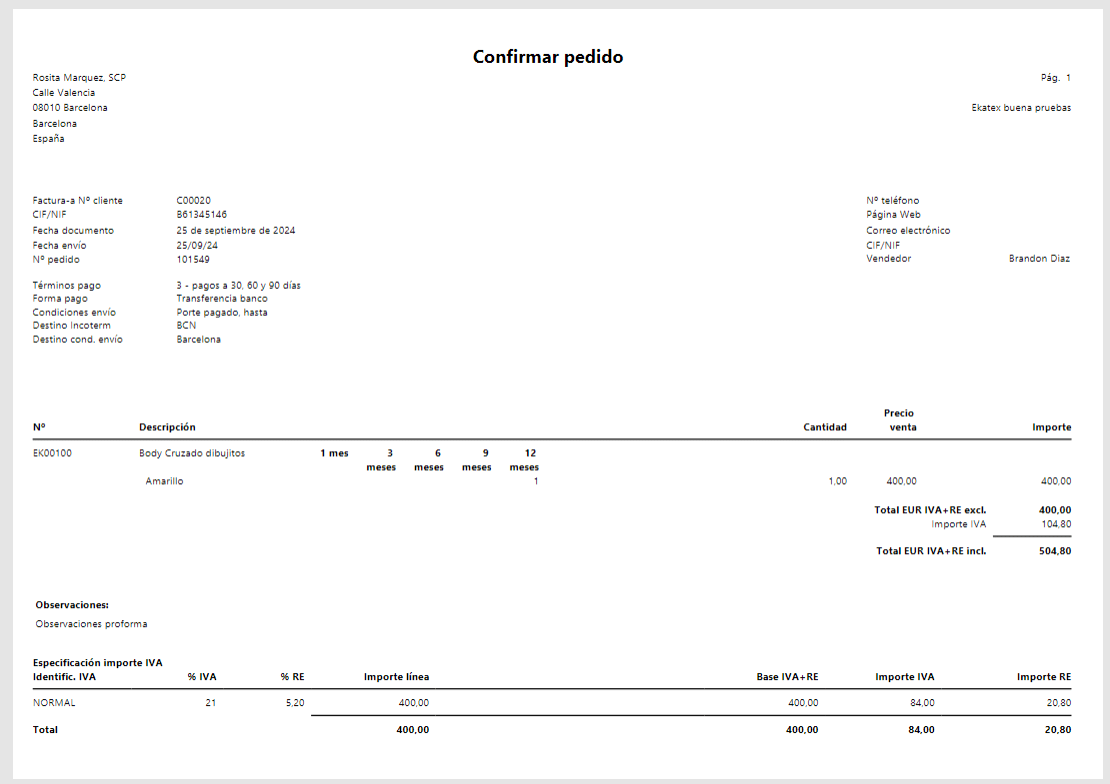The height and width of the screenshot is (784, 1110).
Task: Select the customer name Rosita Marquez, SCP
Action: (79, 78)
